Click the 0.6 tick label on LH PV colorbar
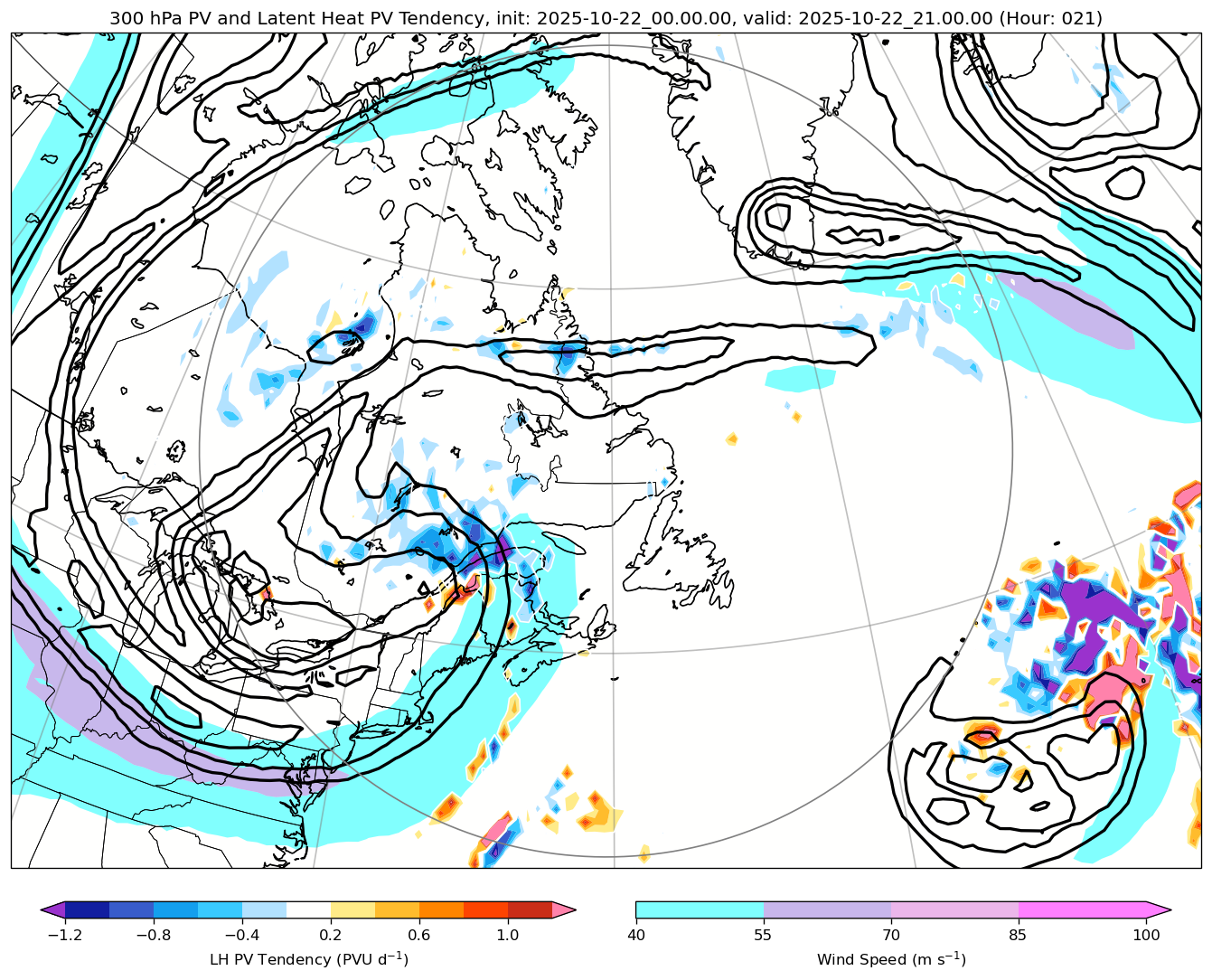This screenshot has height=980, width=1212. tap(419, 935)
